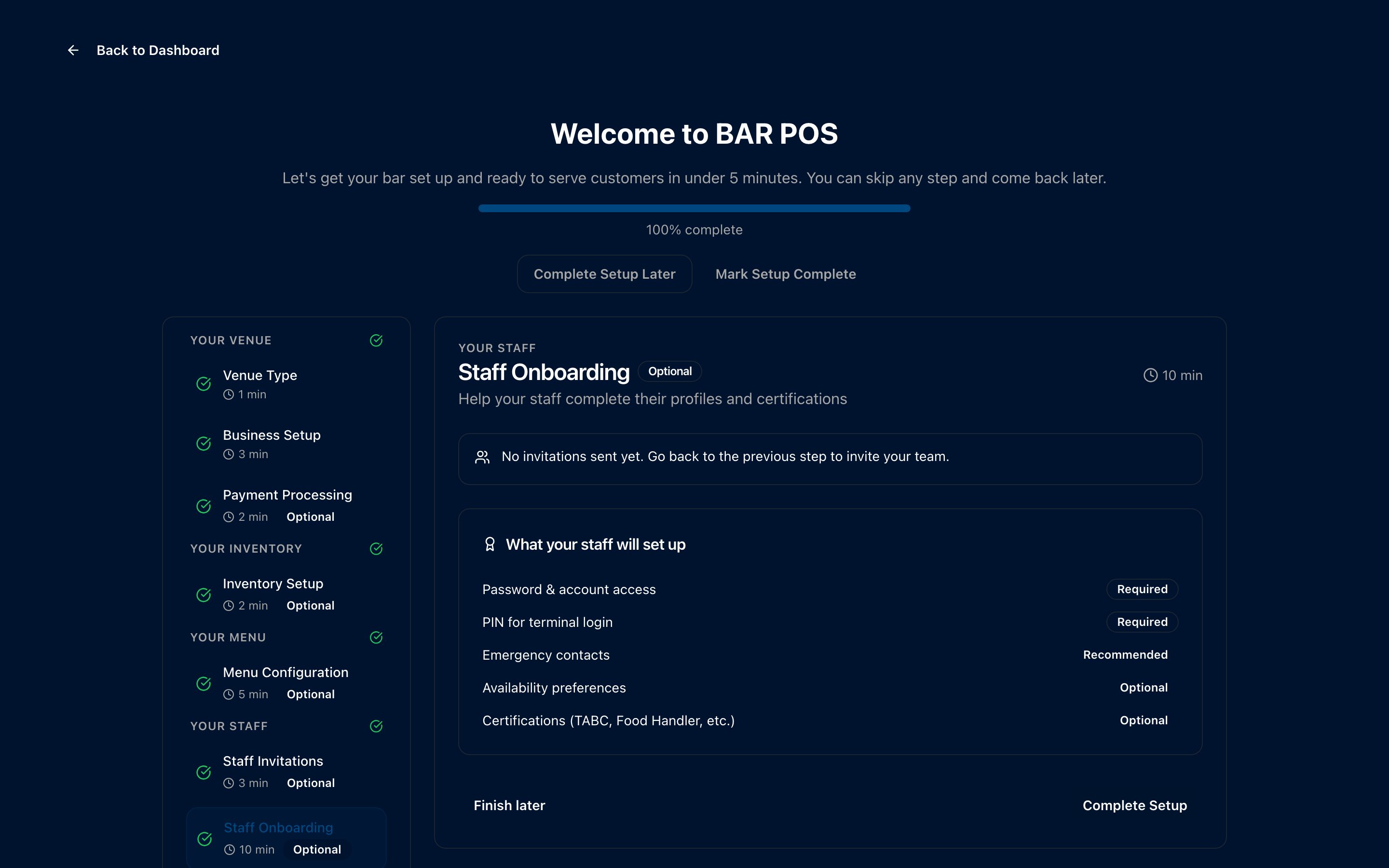Click the Your Inventory section checkmark icon
The width and height of the screenshot is (1389, 868).
click(x=376, y=549)
